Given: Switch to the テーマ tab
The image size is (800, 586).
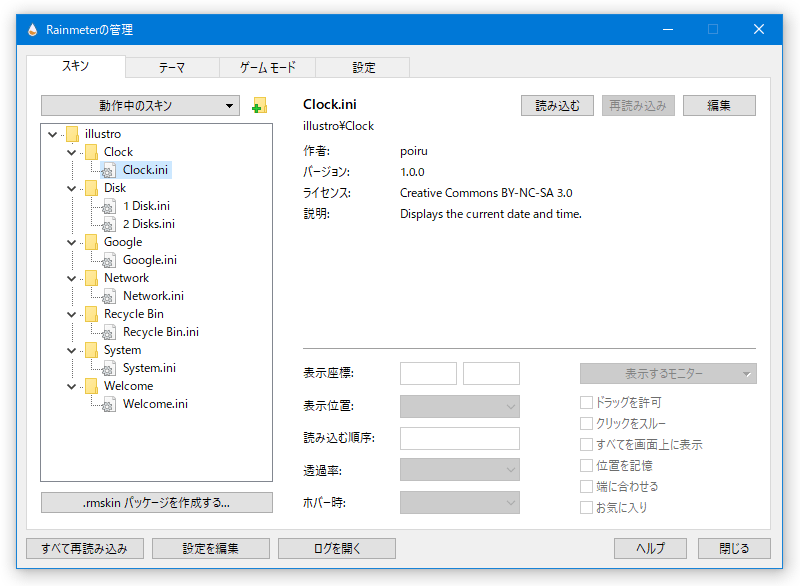Looking at the screenshot, I should (x=172, y=67).
